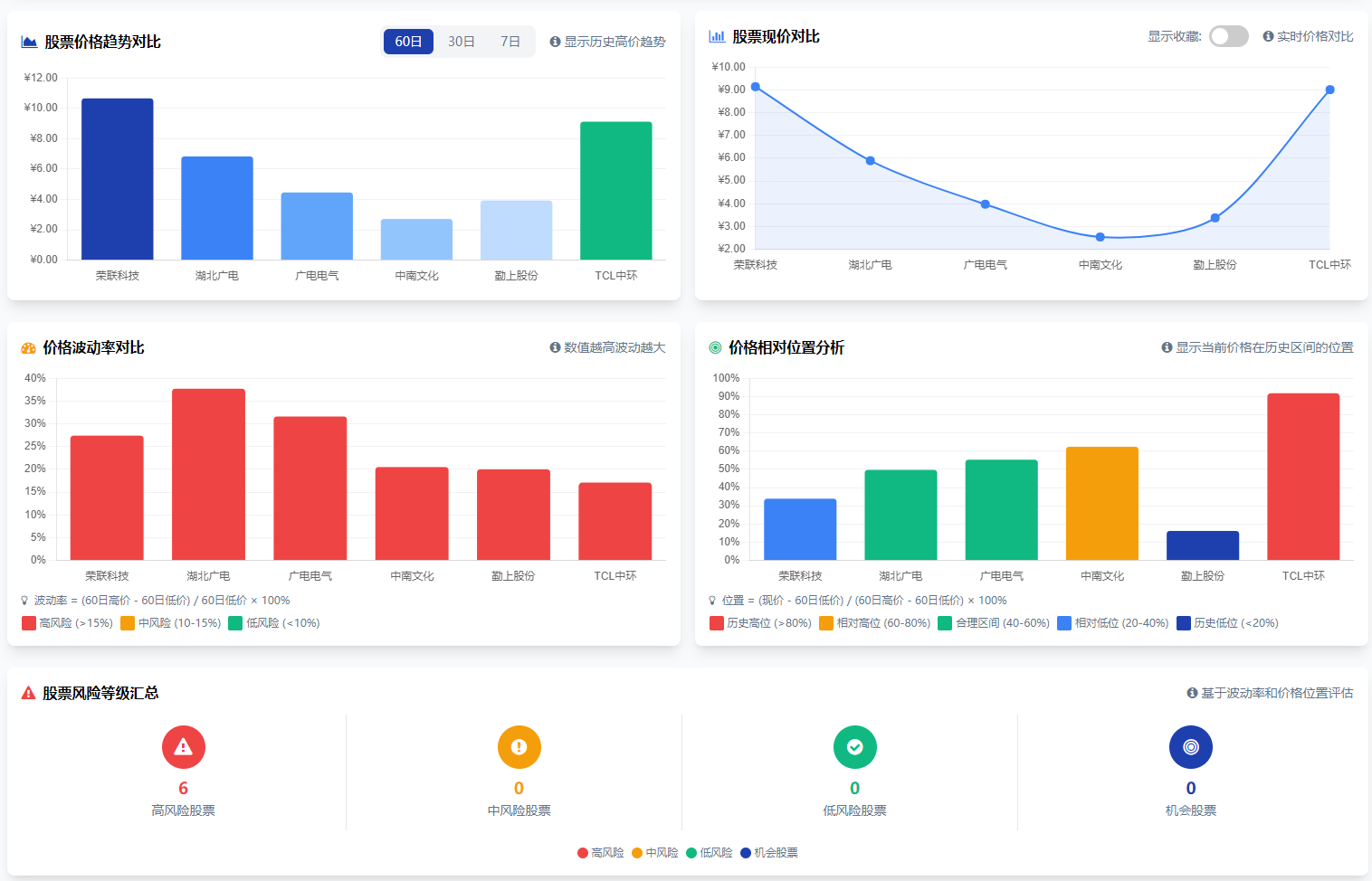Click the green target icon beside 价格相对位置分析
Image resolution: width=1372 pixels, height=881 pixels.
[715, 348]
